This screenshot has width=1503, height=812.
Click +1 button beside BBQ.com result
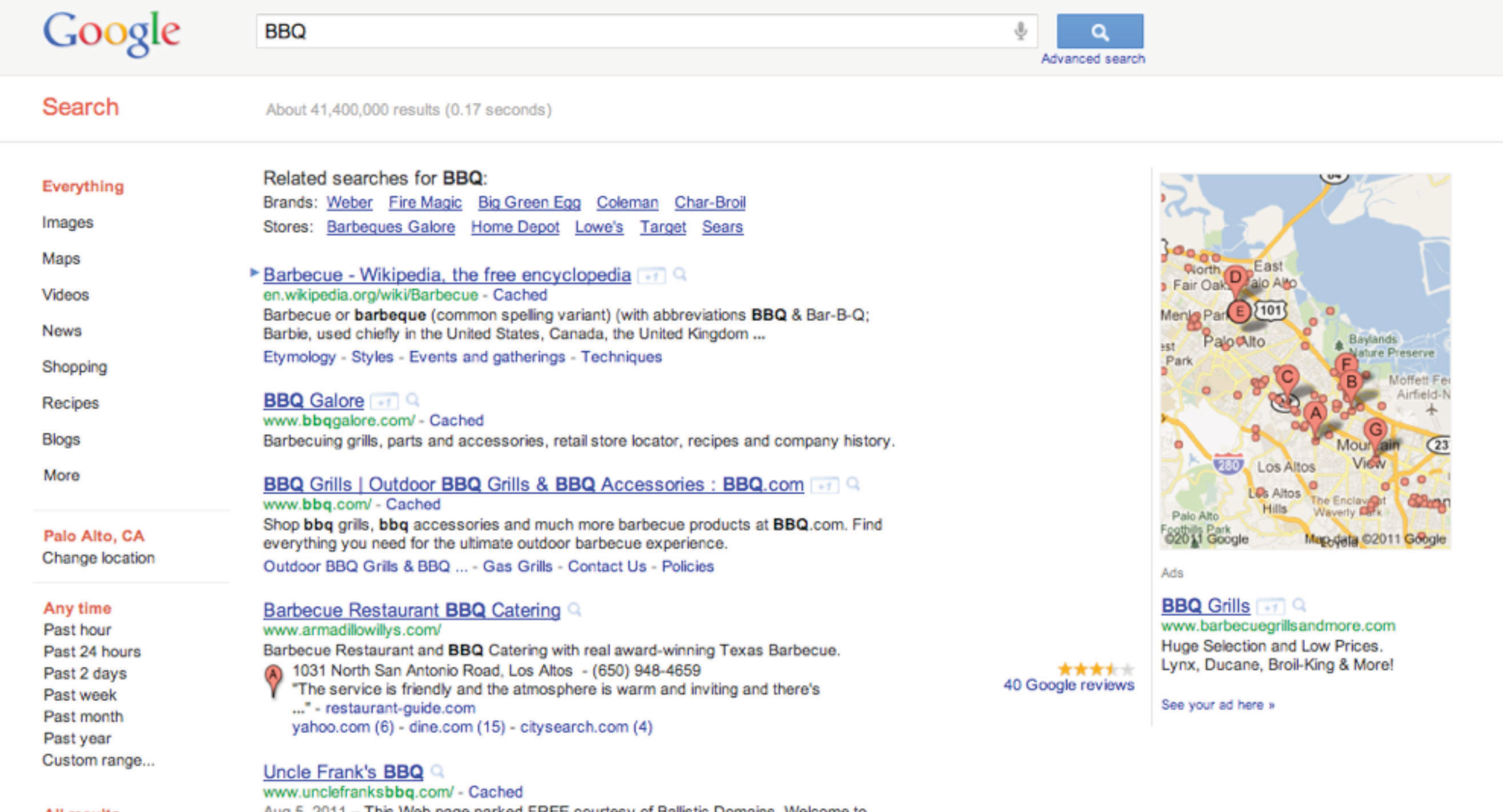(825, 485)
